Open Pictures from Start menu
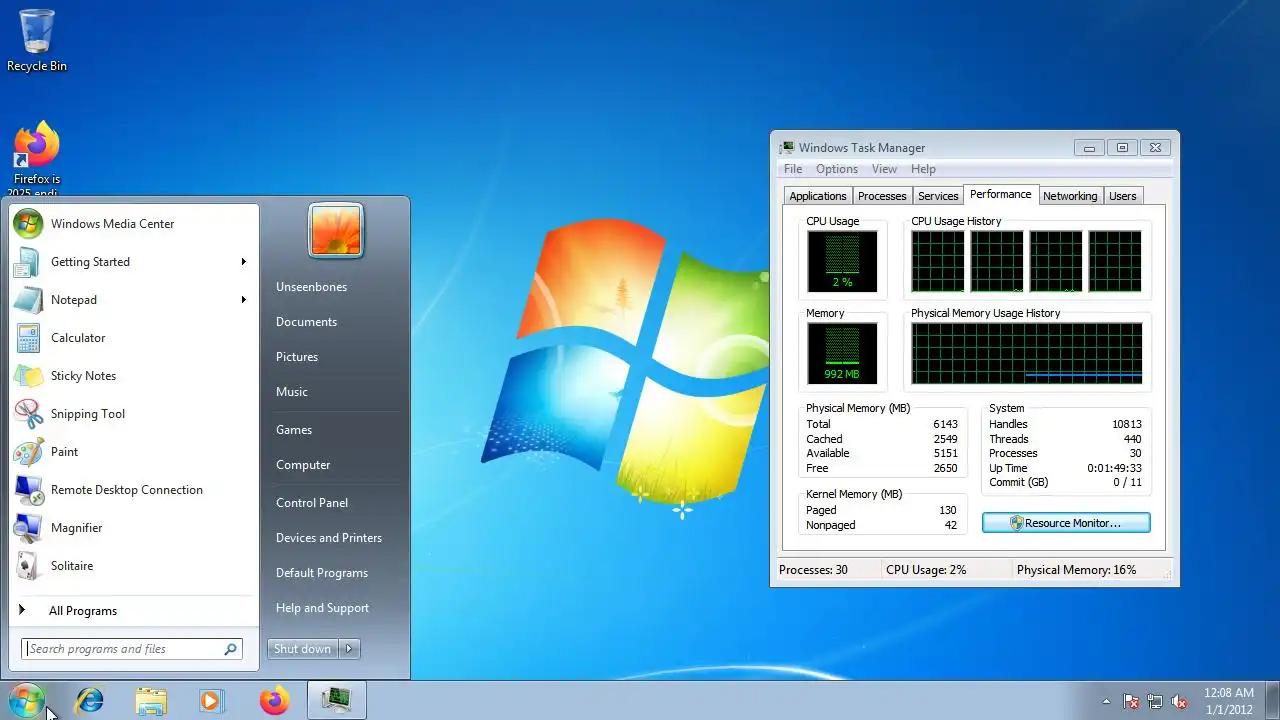1280x720 pixels. (297, 357)
